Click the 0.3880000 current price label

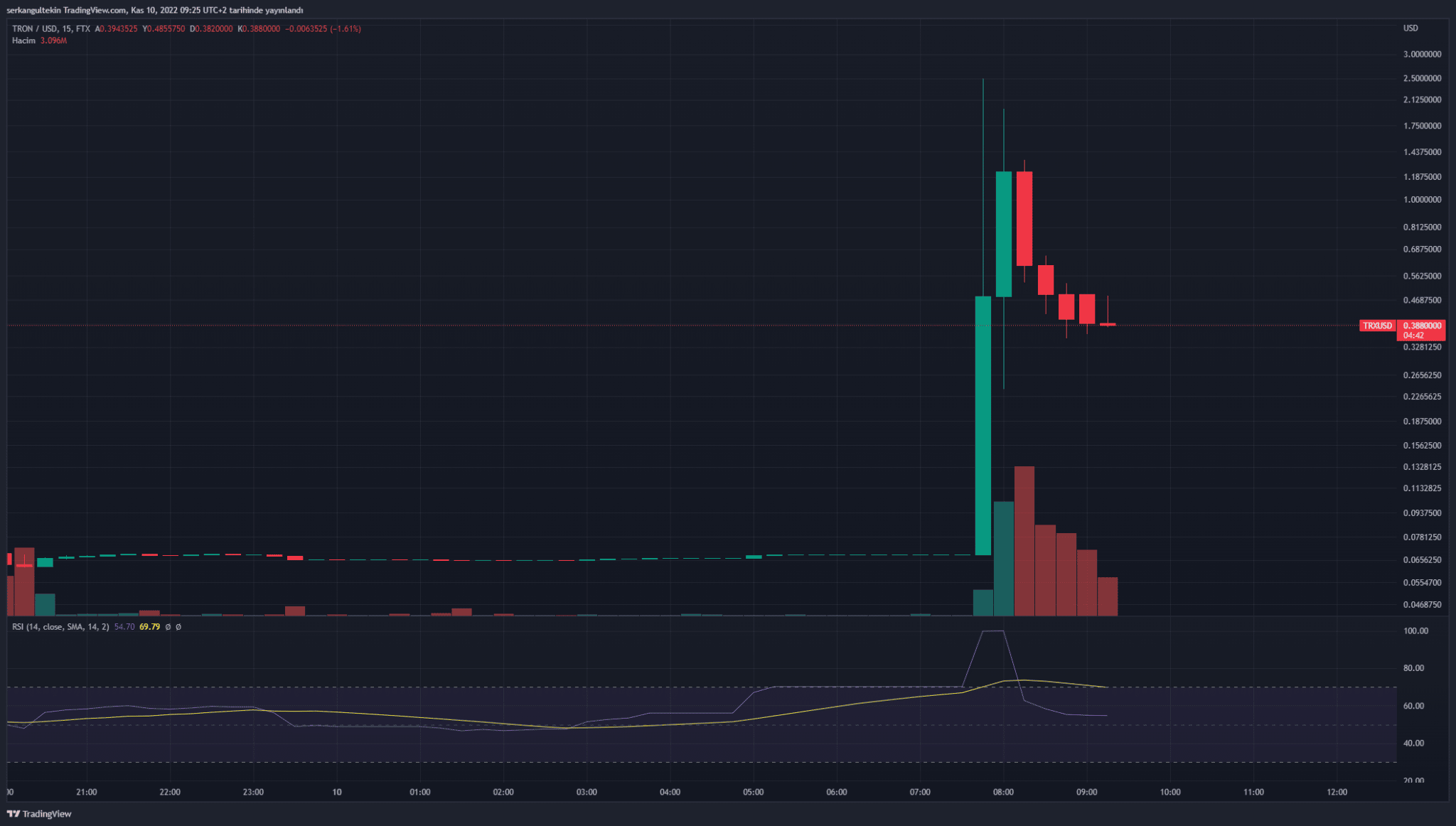point(1422,326)
